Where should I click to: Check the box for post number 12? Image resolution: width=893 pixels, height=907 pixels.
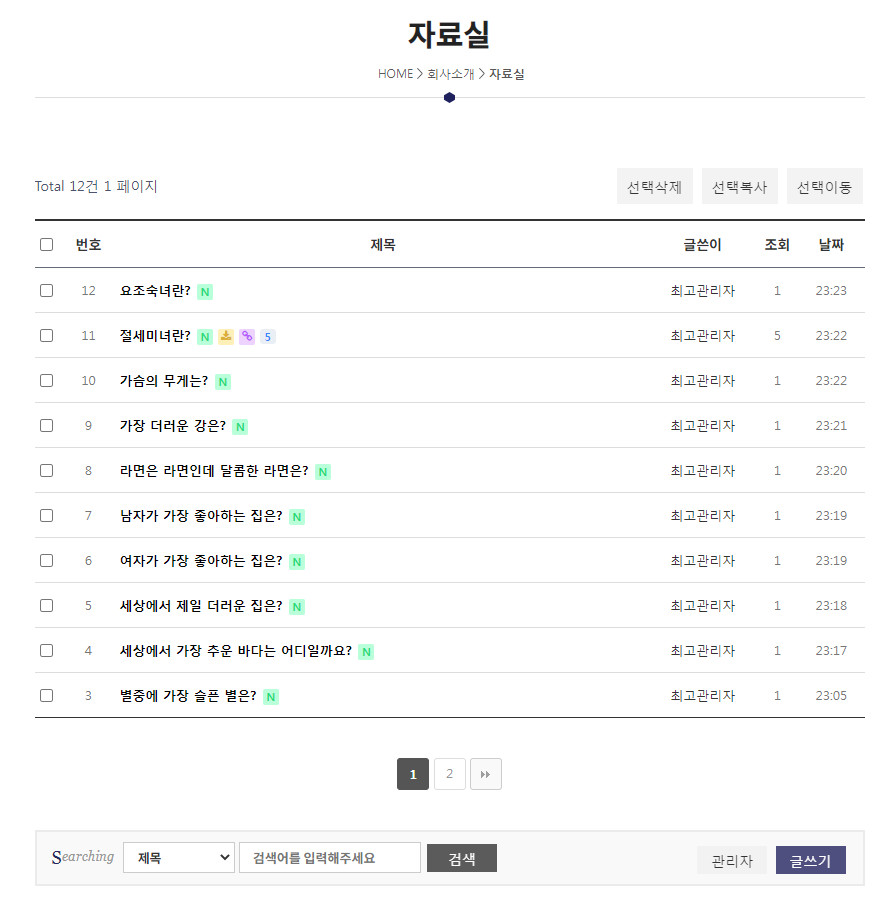pyautogui.click(x=46, y=291)
